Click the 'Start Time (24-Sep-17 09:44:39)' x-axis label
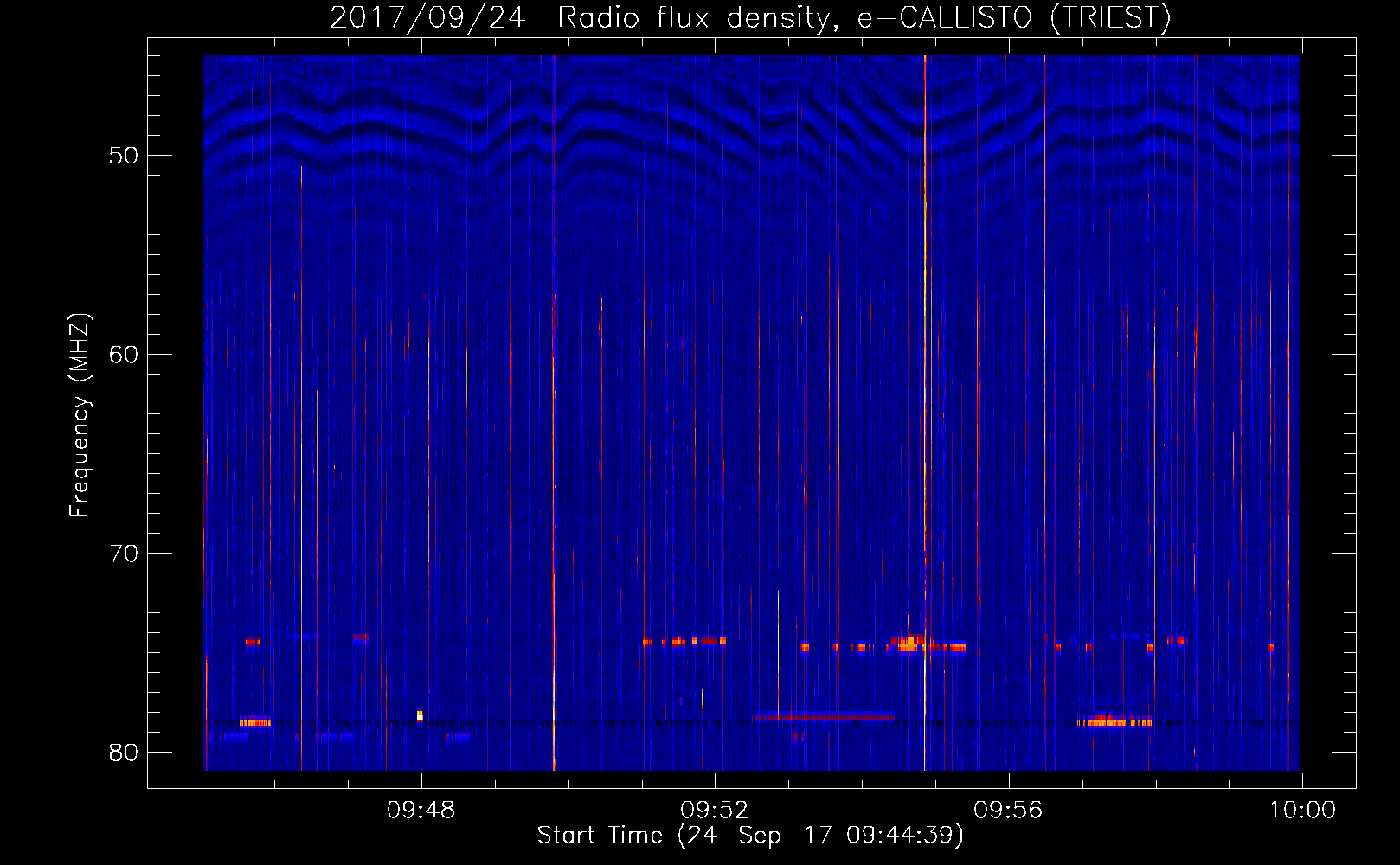1400x865 pixels. tap(750, 836)
